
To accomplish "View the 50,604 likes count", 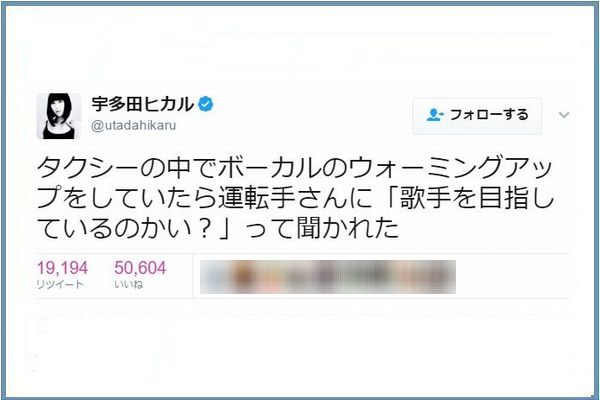I will (x=140, y=268).
